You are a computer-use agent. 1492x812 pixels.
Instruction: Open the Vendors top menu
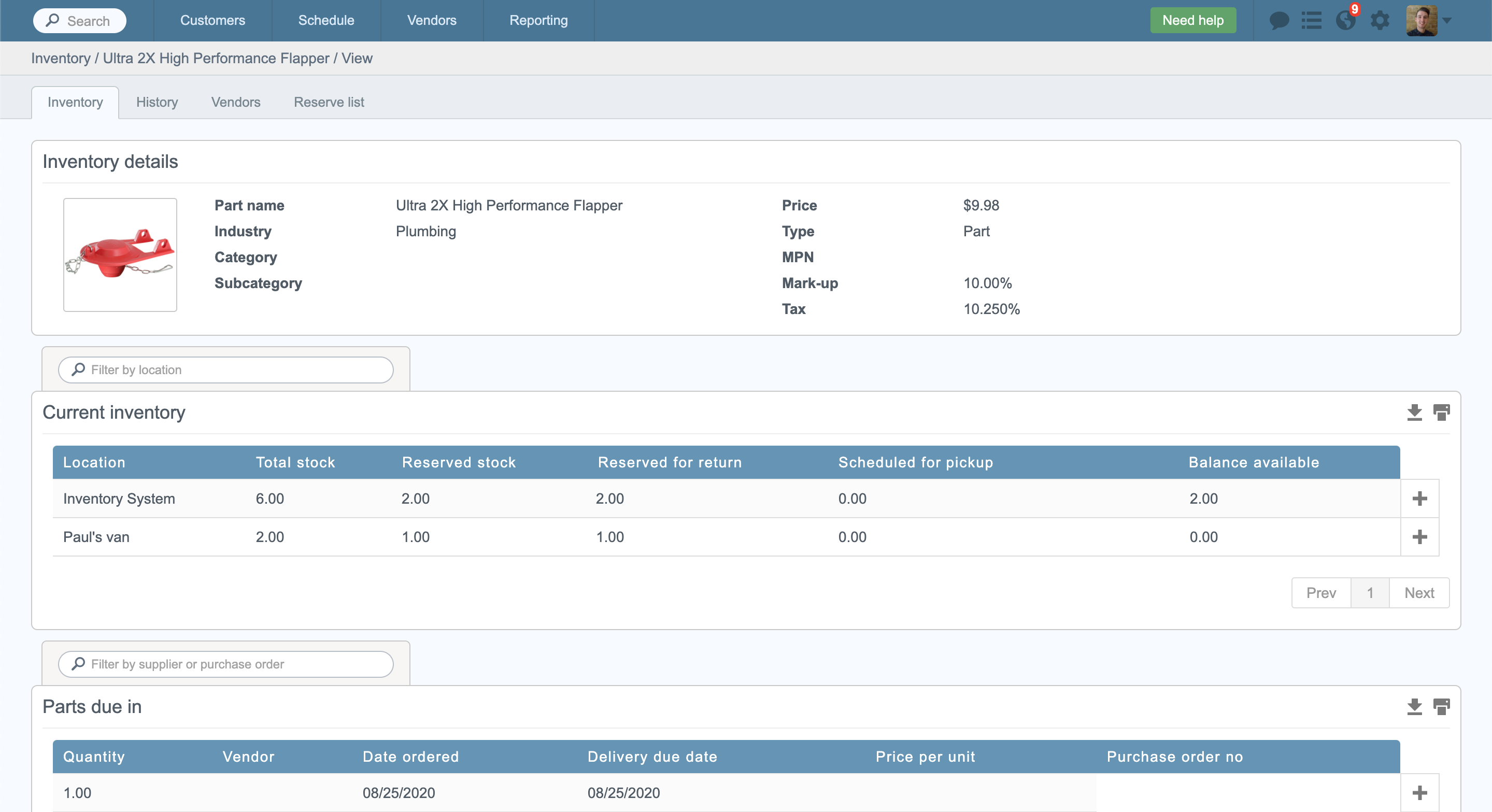pos(432,20)
